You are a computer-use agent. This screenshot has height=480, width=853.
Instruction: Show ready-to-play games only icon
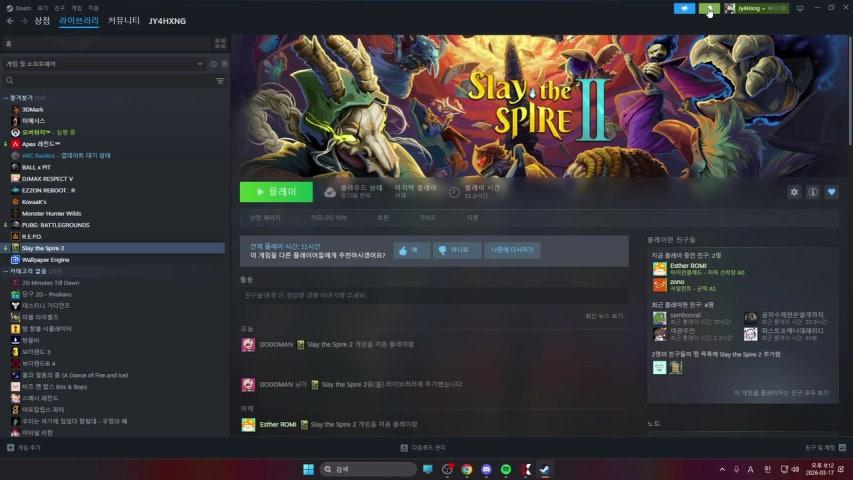225,64
